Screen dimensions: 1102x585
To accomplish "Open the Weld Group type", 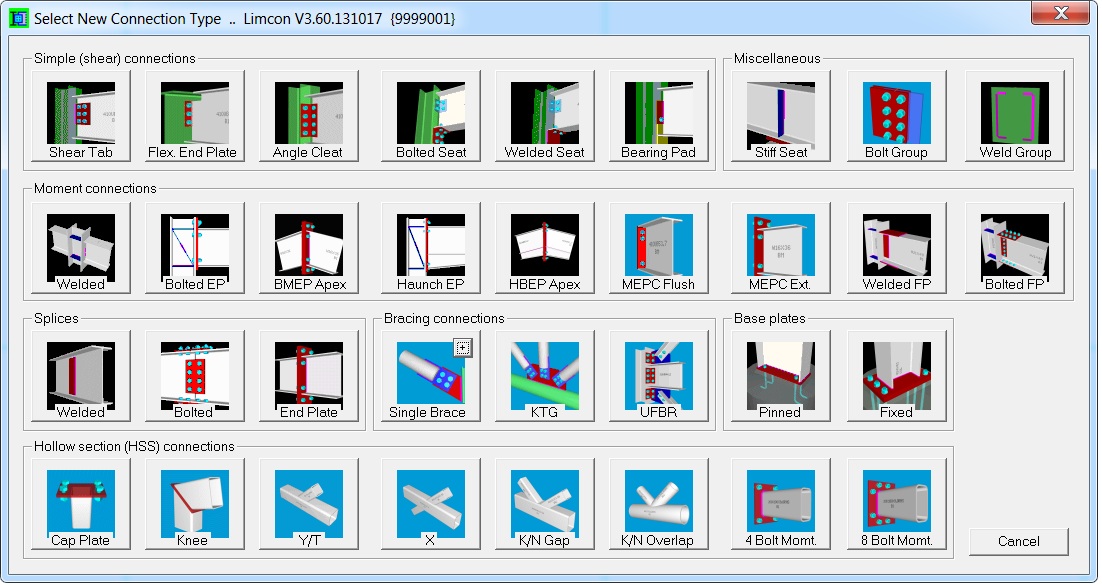I will 1014,116.
